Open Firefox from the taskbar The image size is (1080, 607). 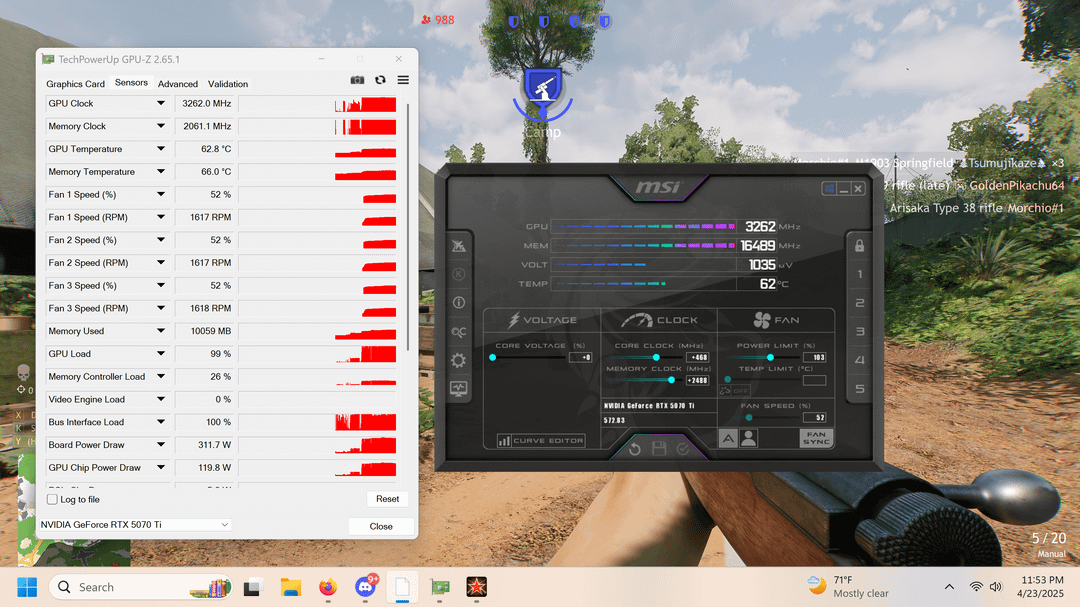(x=328, y=587)
